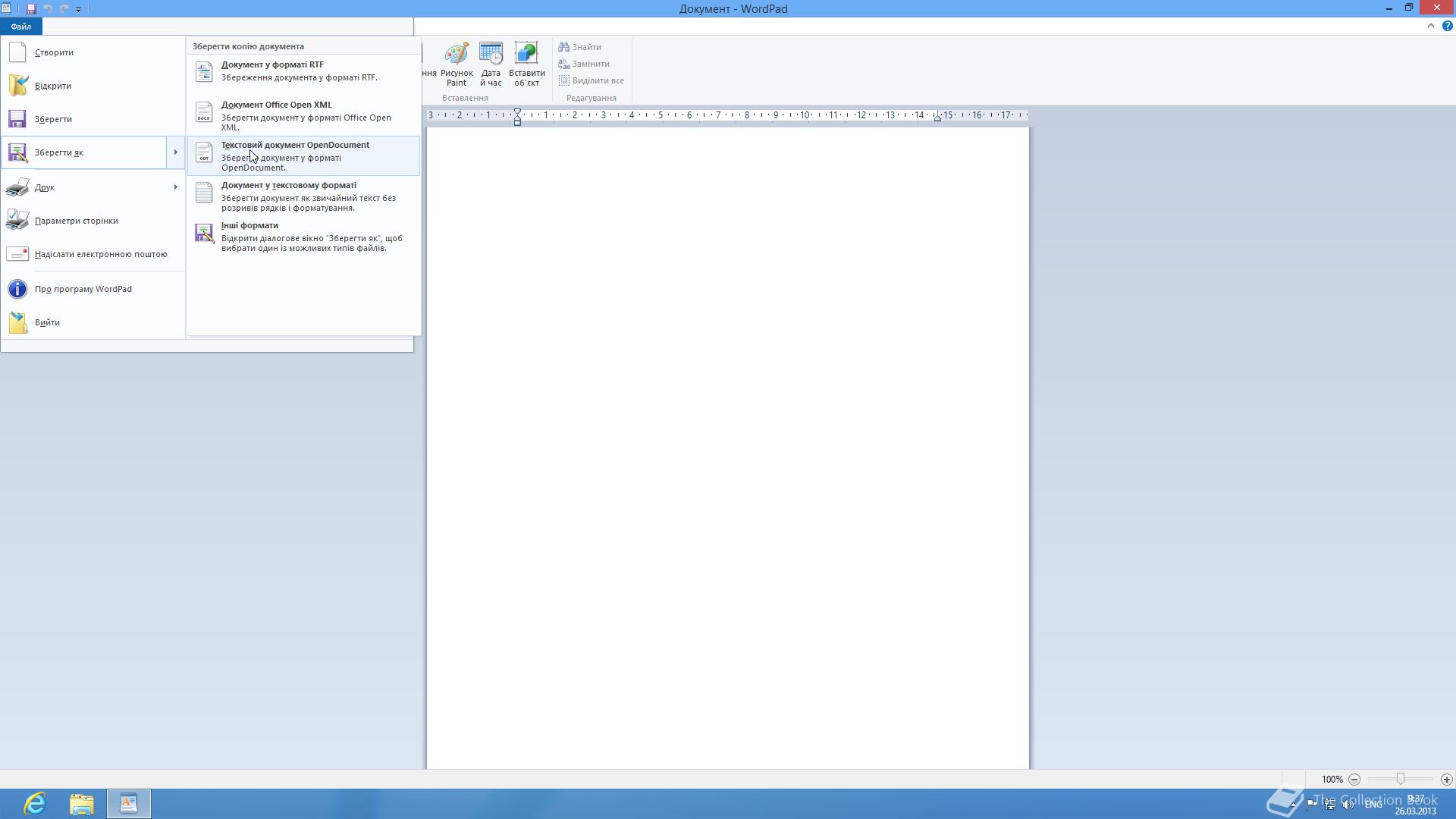Click the left indent marker on ruler
The width and height of the screenshot is (1456, 819).
point(517,117)
